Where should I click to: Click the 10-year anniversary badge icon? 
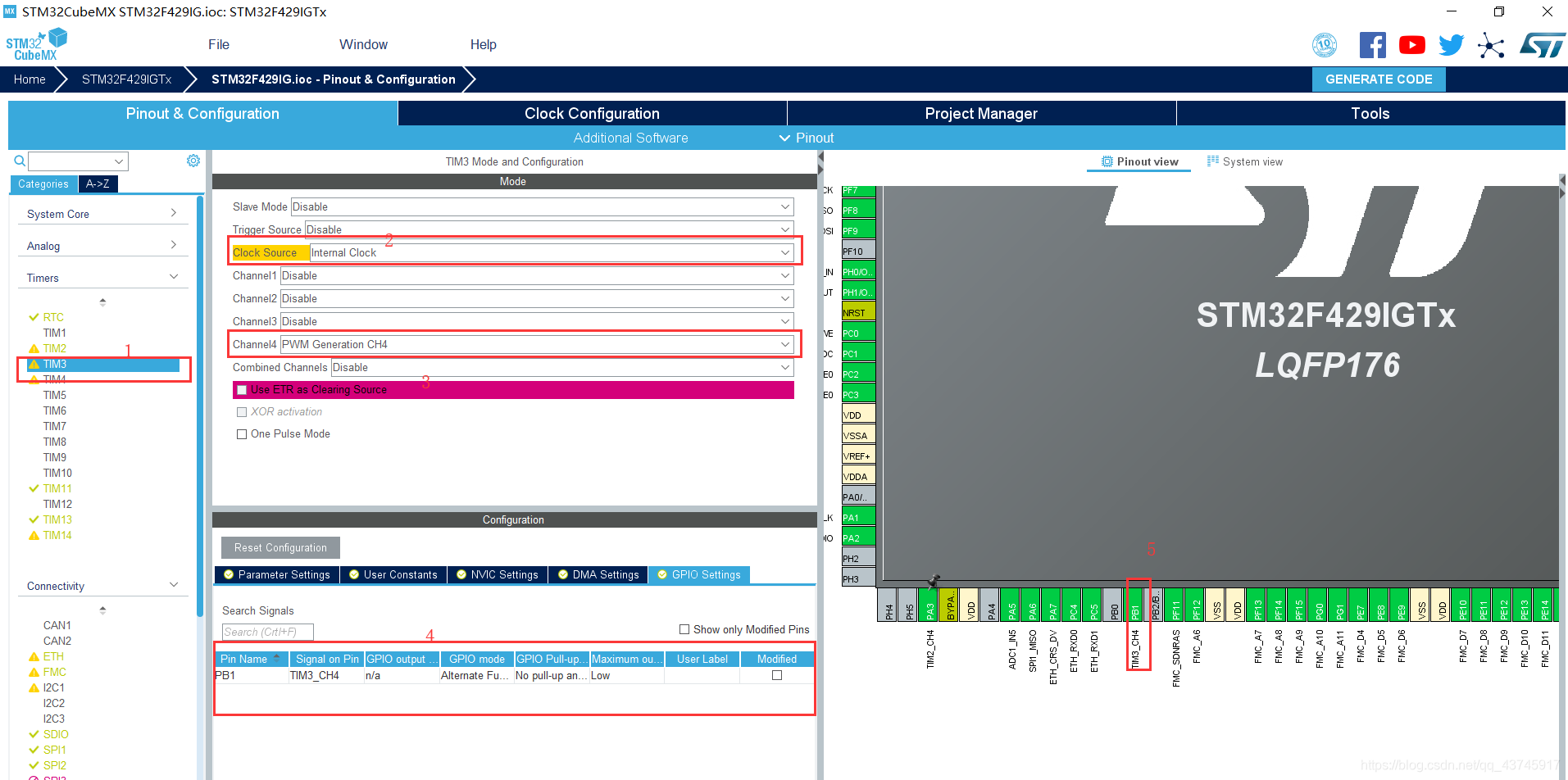pos(1325,45)
